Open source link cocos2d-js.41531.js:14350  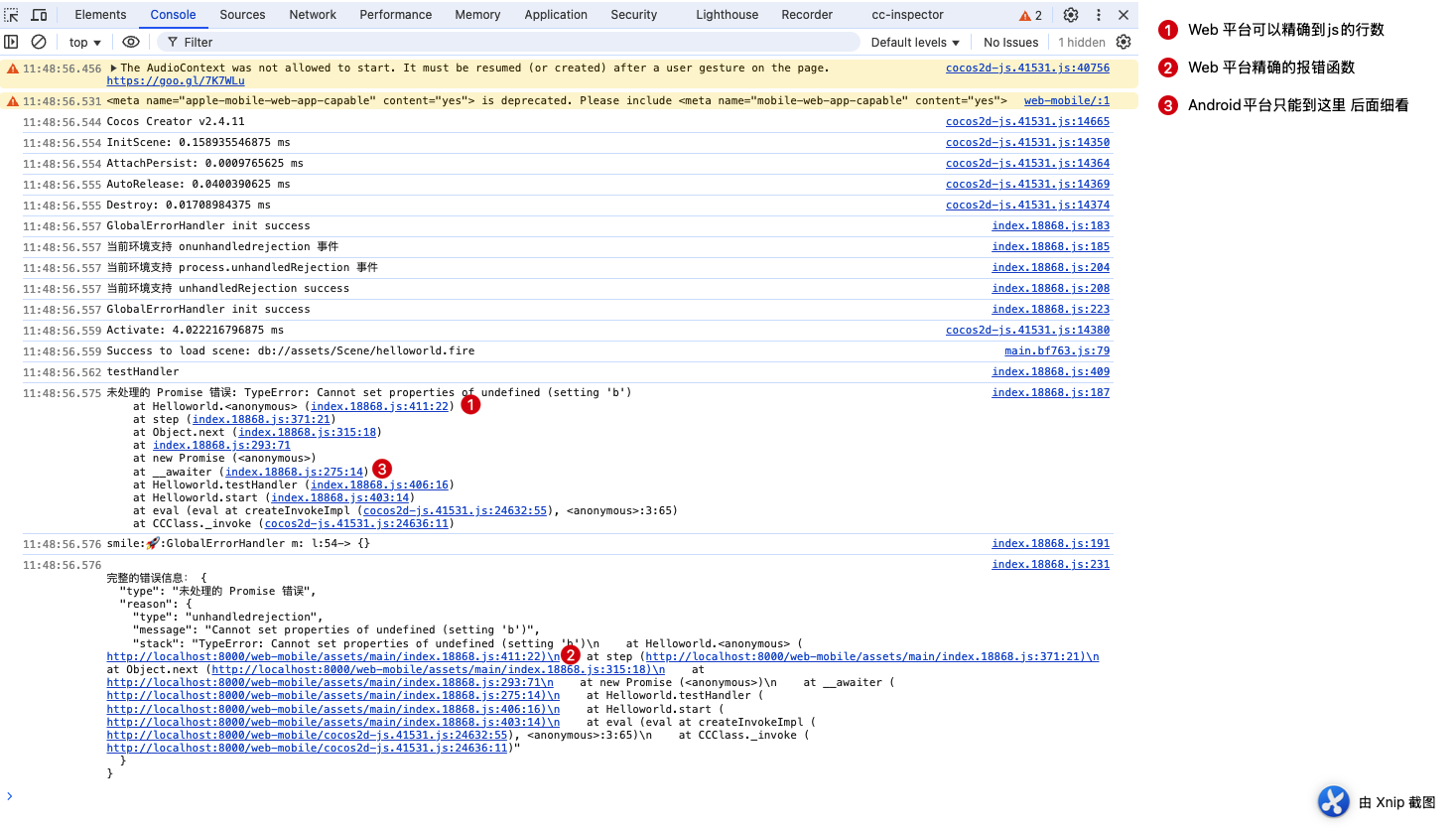(1027, 143)
